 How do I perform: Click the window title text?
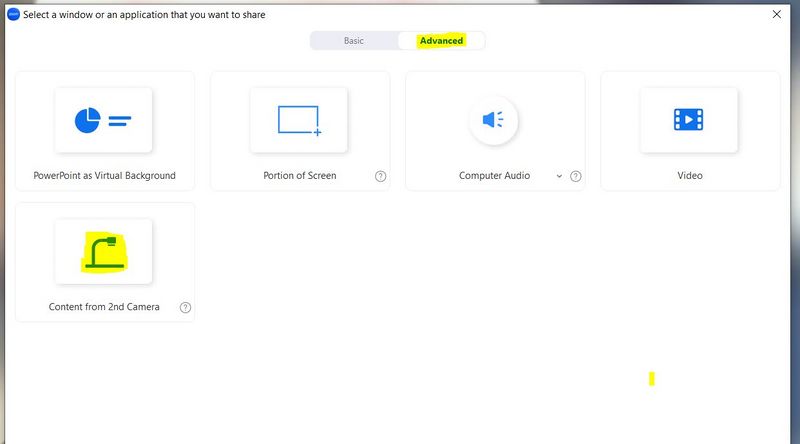click(145, 15)
